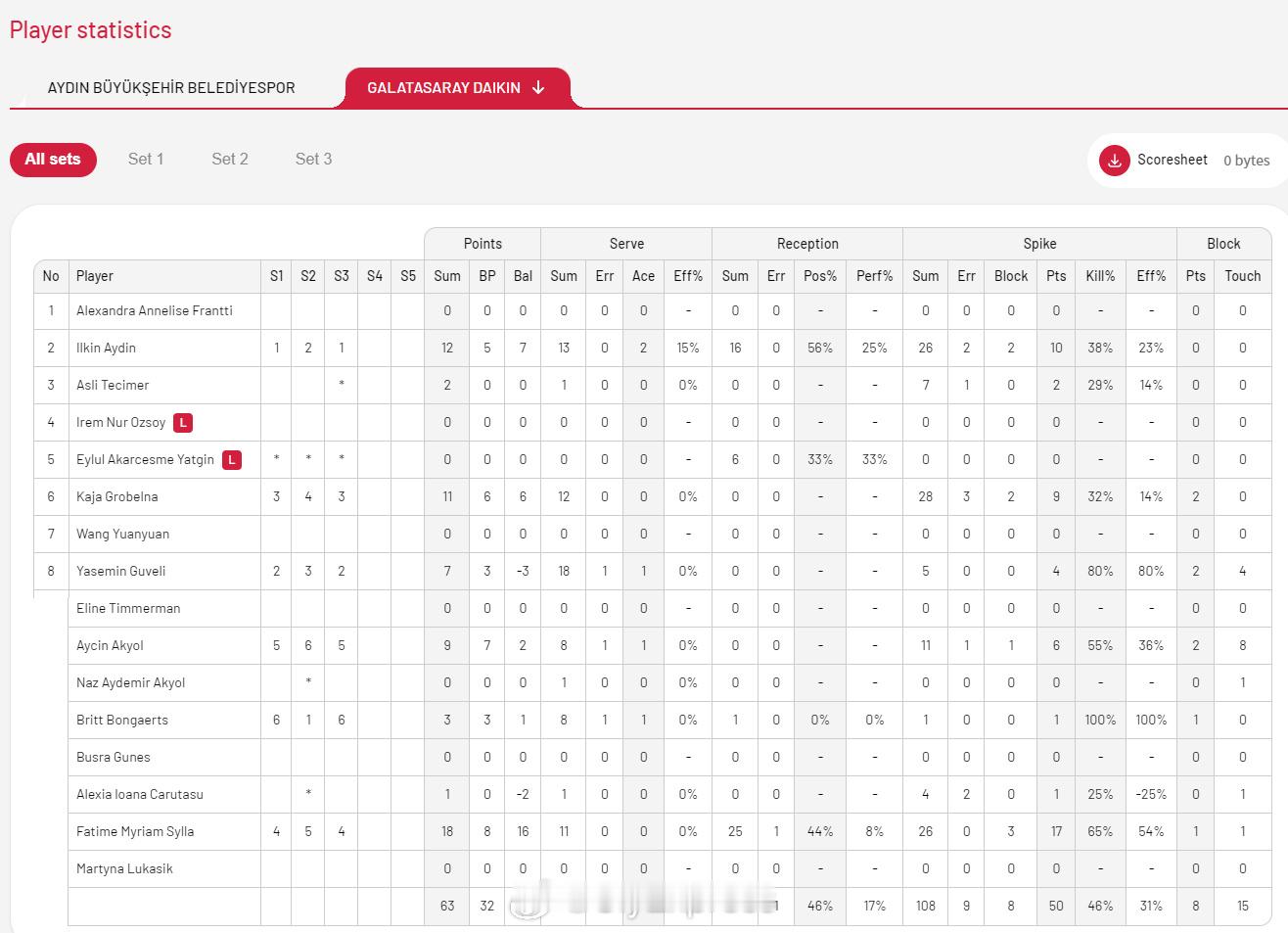Click the Touch column header
Viewport: 1288px width, 933px height.
(x=1243, y=276)
